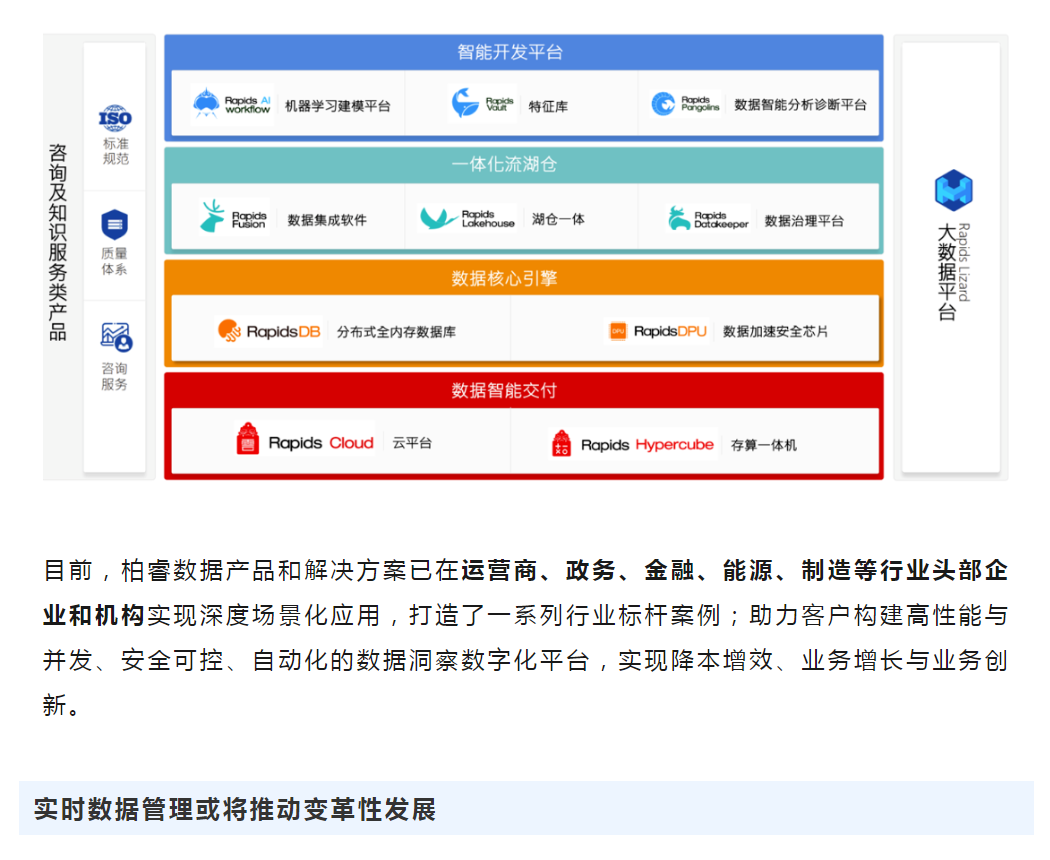The width and height of the screenshot is (1050, 860).
Task: Click the 实时数据管理或将推动变革性发展 section heading
Action: 235,809
